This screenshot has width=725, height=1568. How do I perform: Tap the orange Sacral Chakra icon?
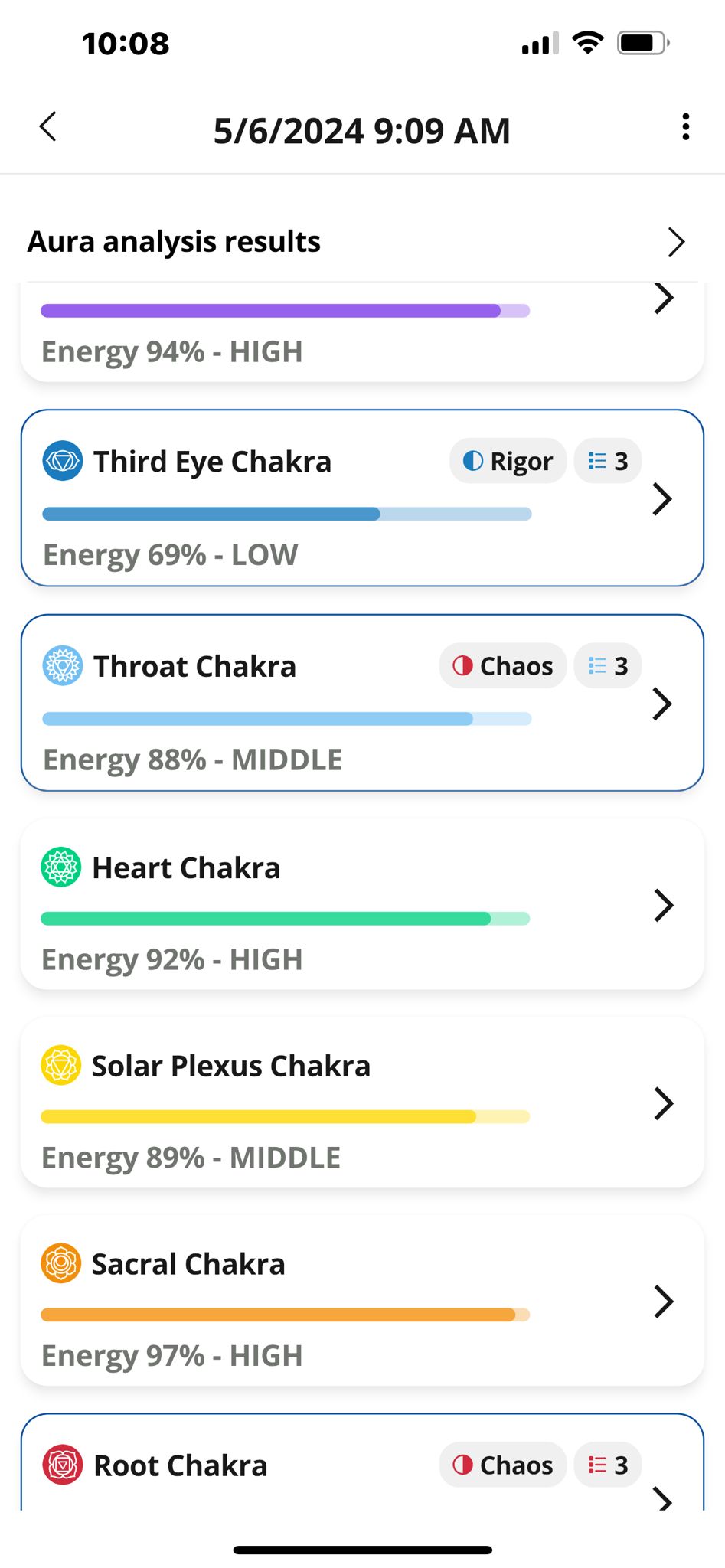(x=61, y=1263)
